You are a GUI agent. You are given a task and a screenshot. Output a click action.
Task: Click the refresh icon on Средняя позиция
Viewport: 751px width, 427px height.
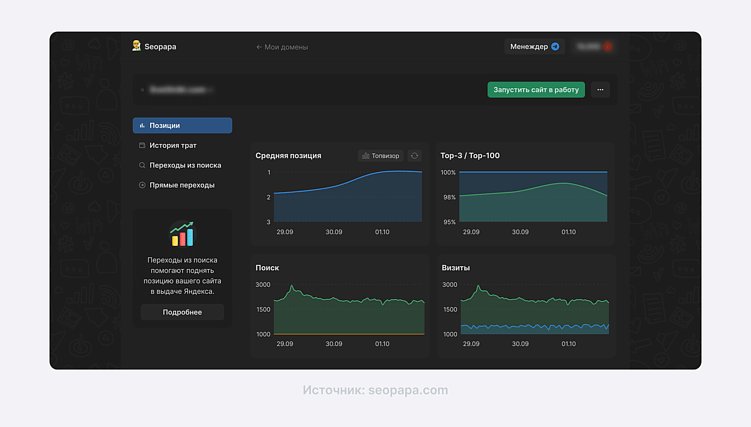click(x=414, y=156)
